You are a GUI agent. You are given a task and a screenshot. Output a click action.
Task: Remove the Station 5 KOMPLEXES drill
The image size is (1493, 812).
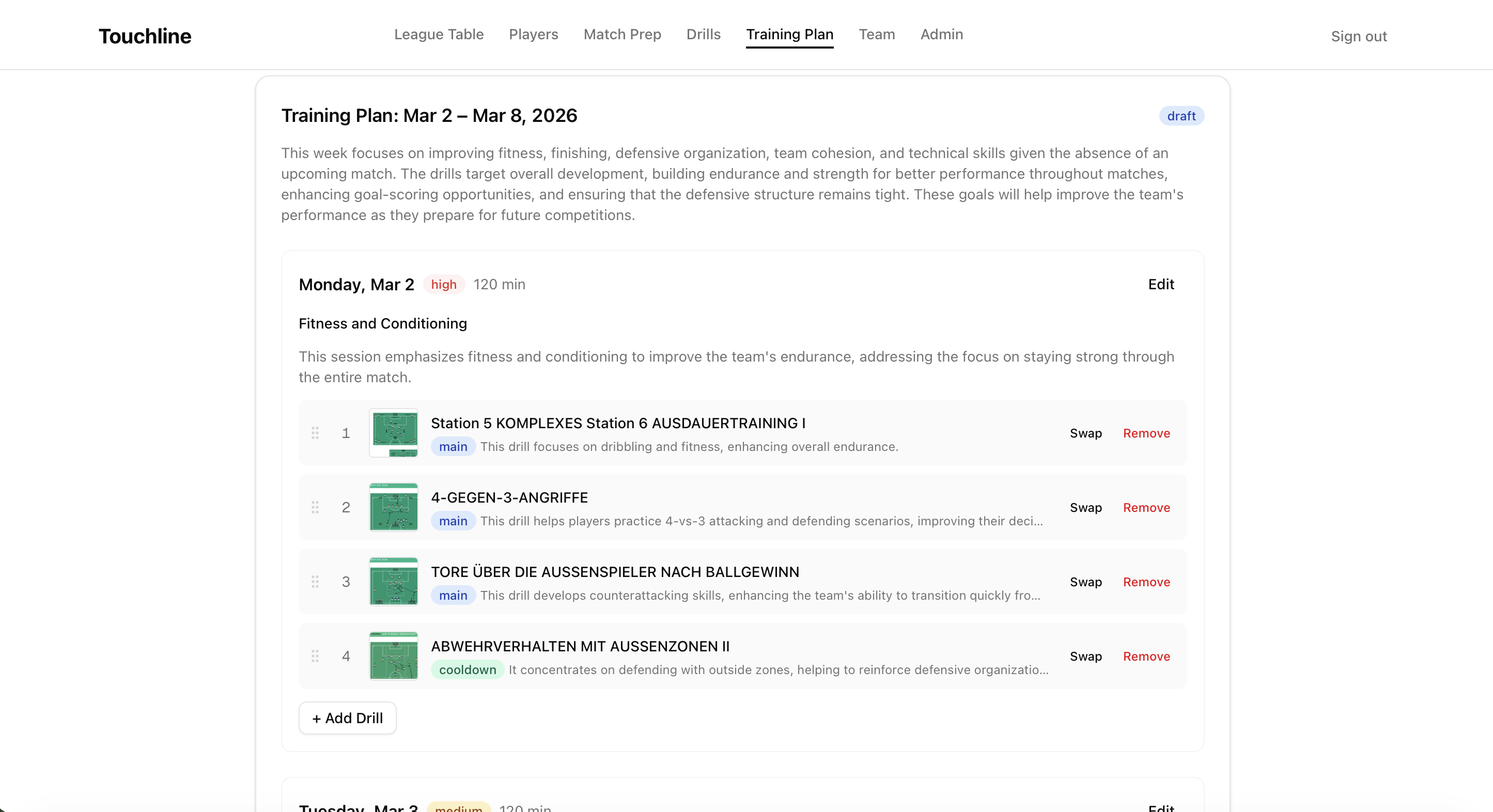1146,433
